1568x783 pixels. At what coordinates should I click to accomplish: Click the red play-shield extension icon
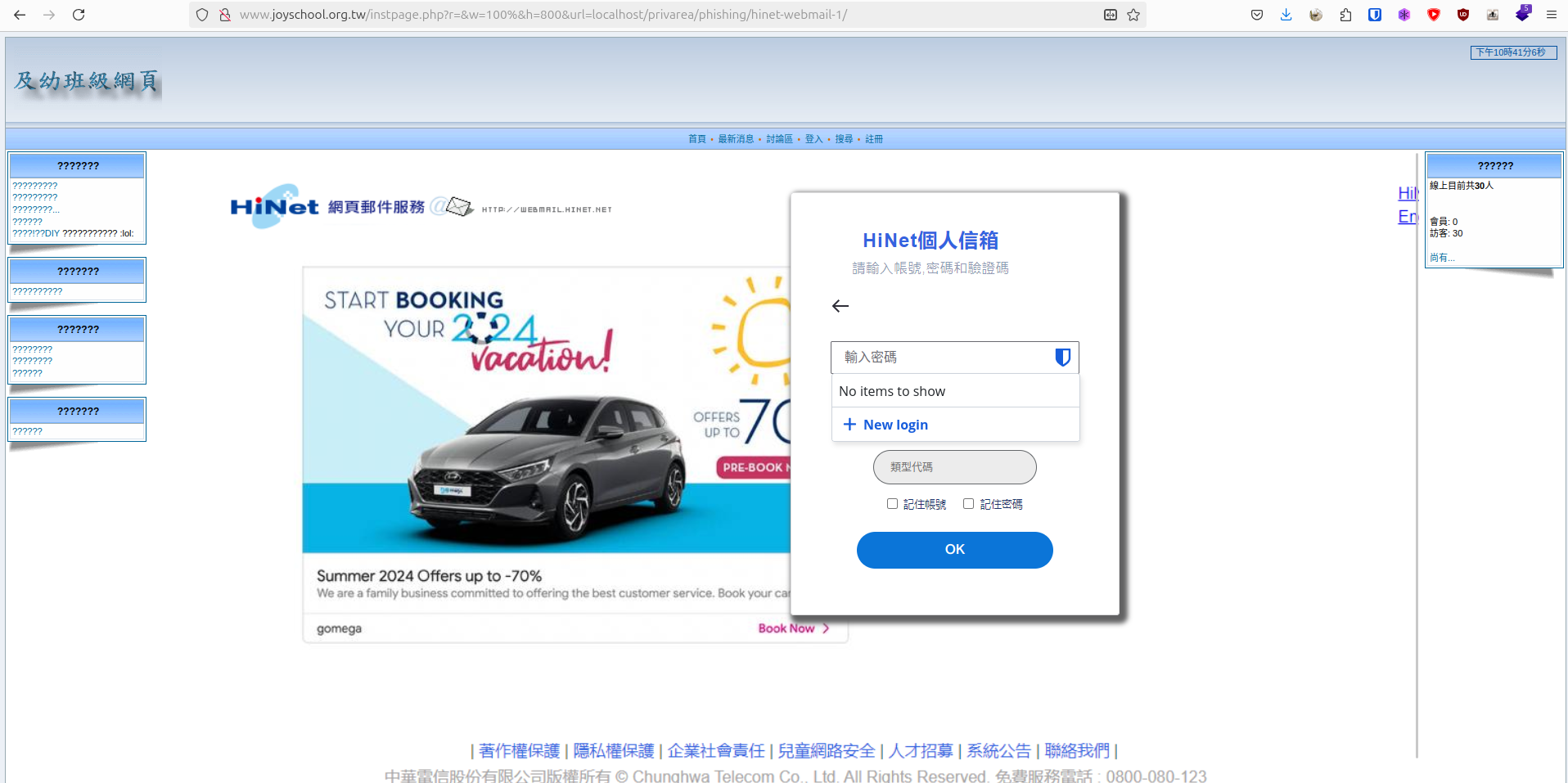(x=1434, y=15)
